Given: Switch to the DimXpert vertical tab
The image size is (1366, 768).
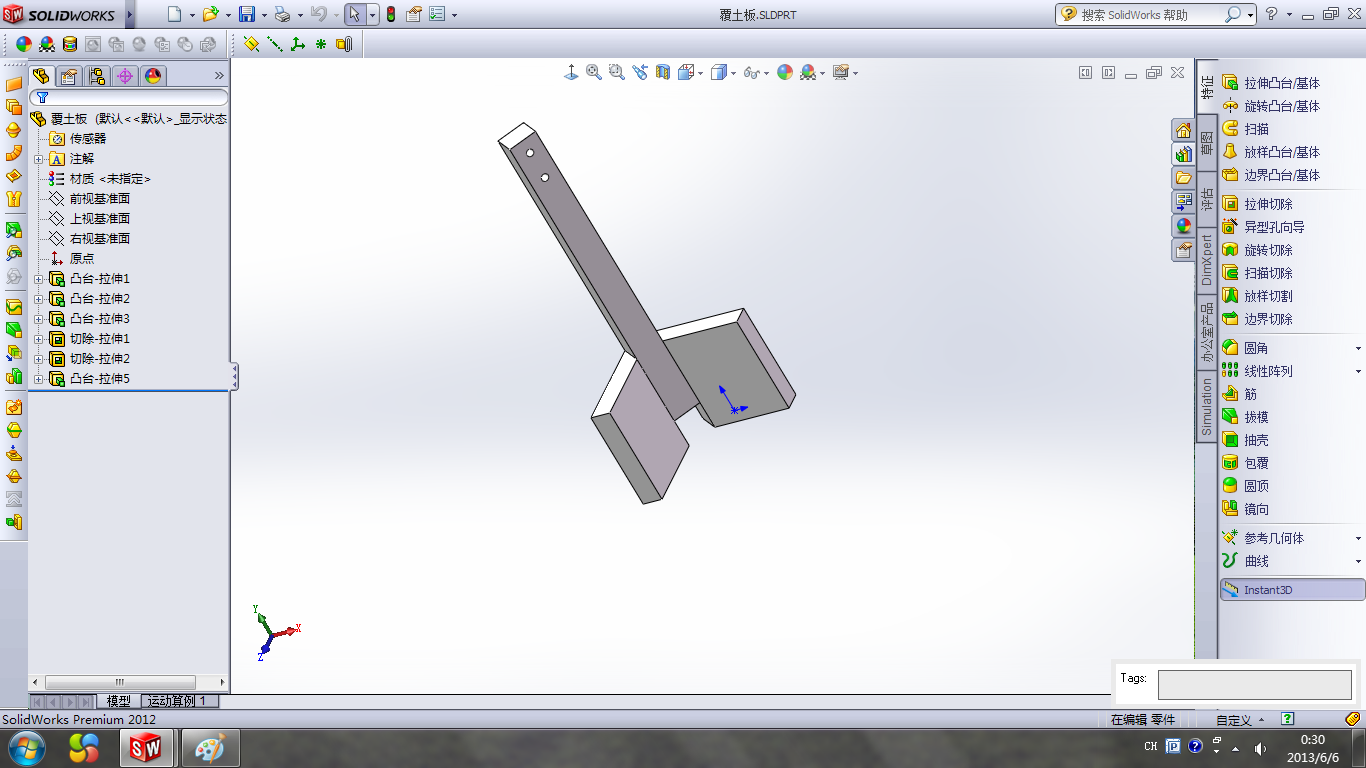Looking at the screenshot, I should [x=1207, y=260].
